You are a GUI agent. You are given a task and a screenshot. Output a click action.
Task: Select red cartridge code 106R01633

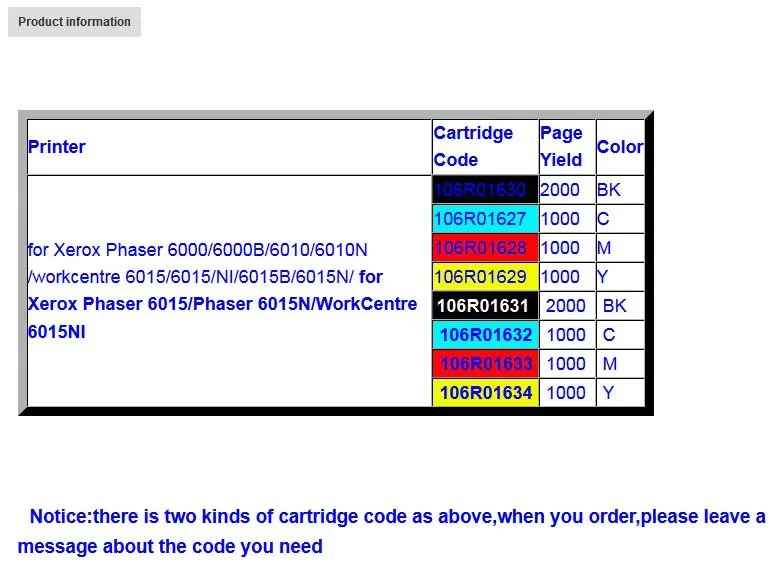coord(486,363)
